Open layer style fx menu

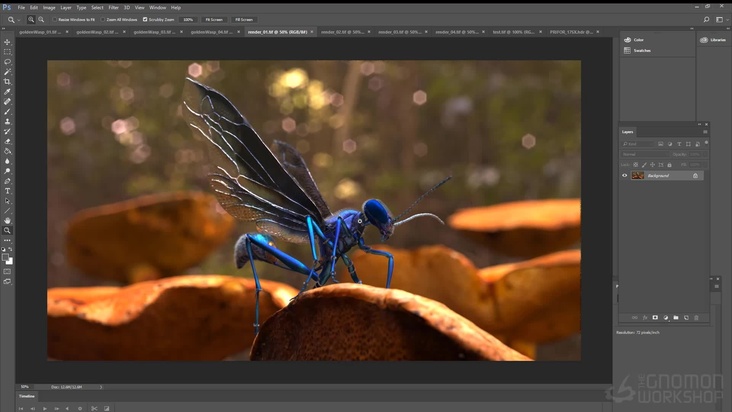(x=645, y=318)
